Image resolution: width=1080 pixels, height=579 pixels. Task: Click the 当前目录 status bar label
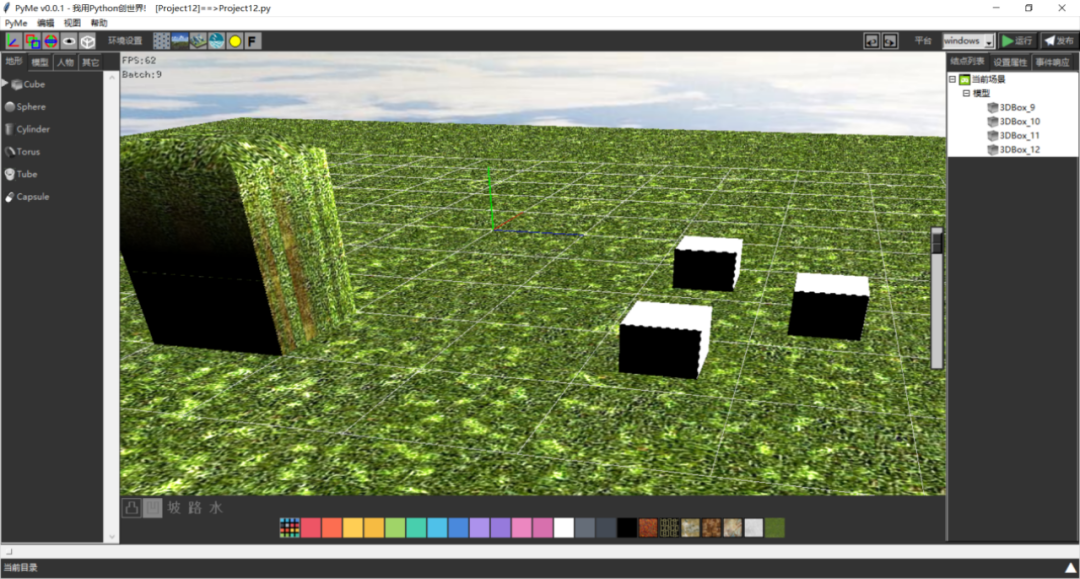pyautogui.click(x=21, y=568)
